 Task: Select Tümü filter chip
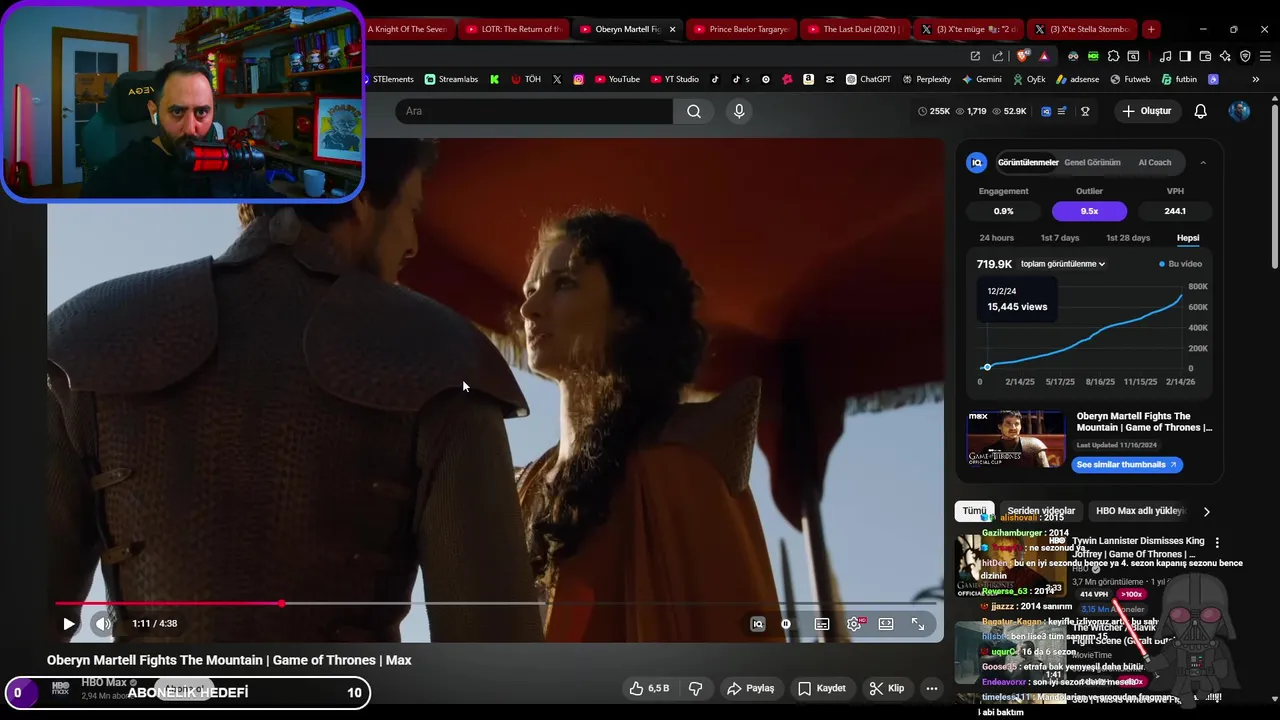click(974, 511)
